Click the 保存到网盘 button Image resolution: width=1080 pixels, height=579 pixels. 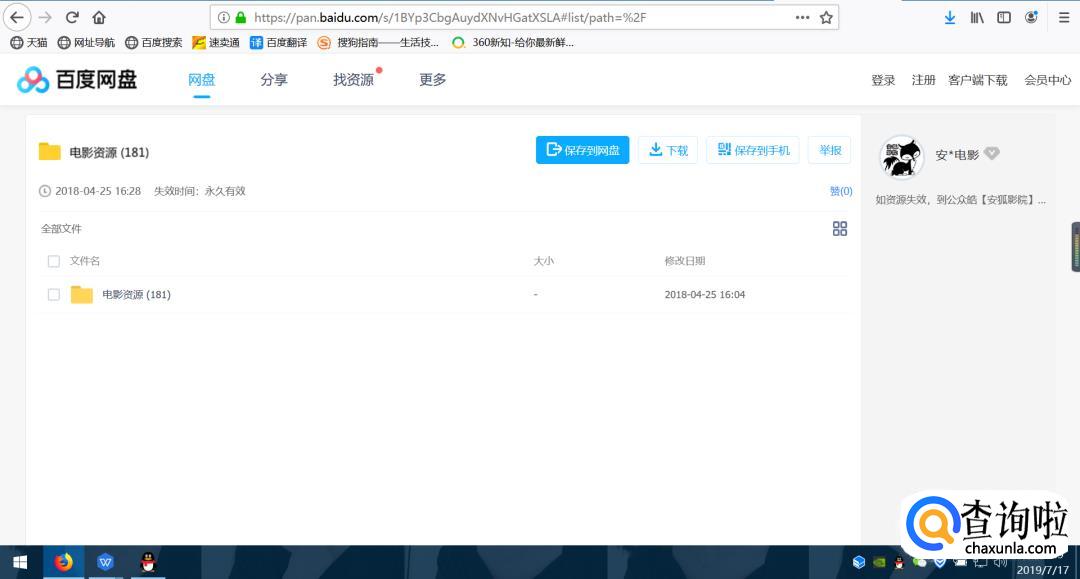pos(582,150)
